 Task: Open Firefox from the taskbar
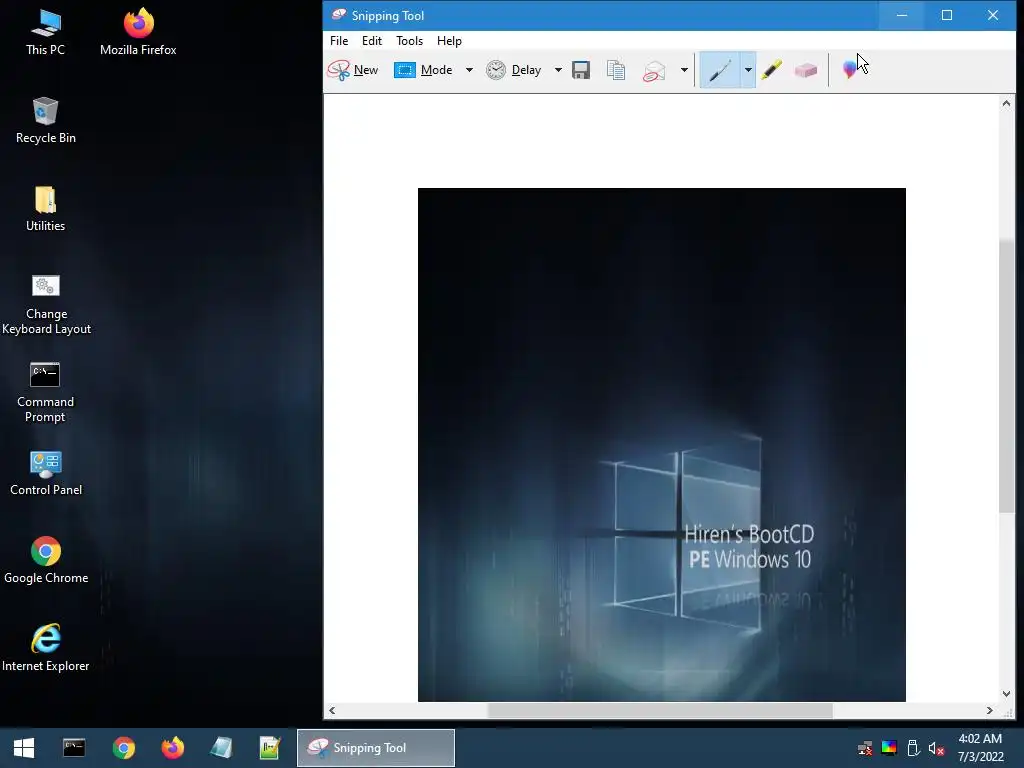pos(172,748)
